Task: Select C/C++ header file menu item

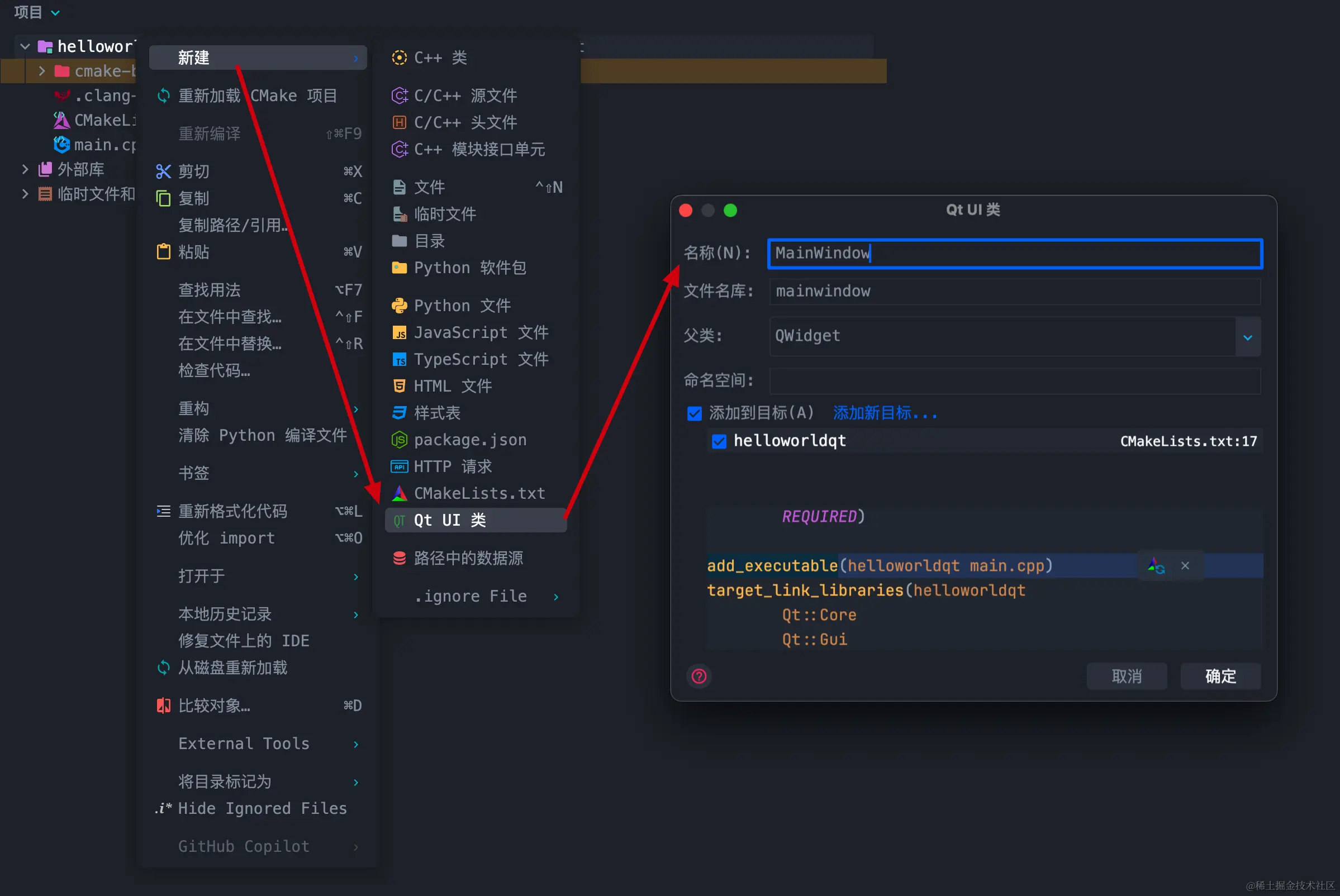Action: click(x=465, y=122)
